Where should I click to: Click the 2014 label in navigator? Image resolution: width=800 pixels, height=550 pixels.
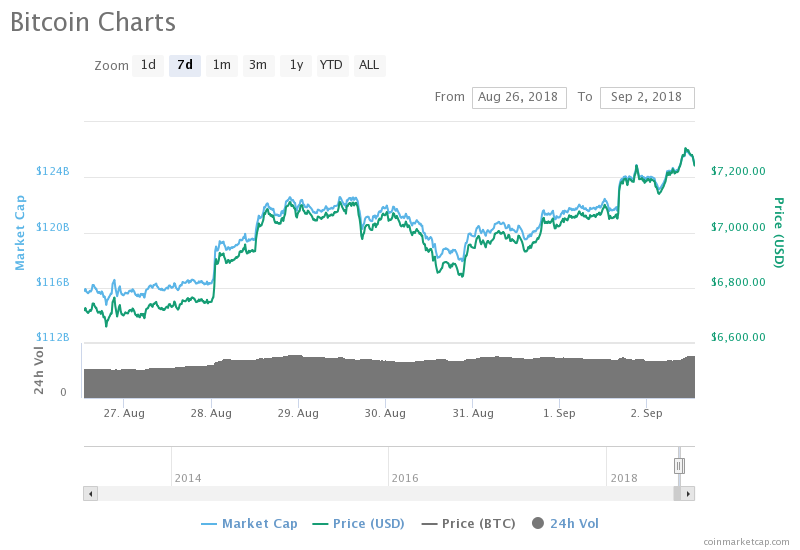coord(188,478)
